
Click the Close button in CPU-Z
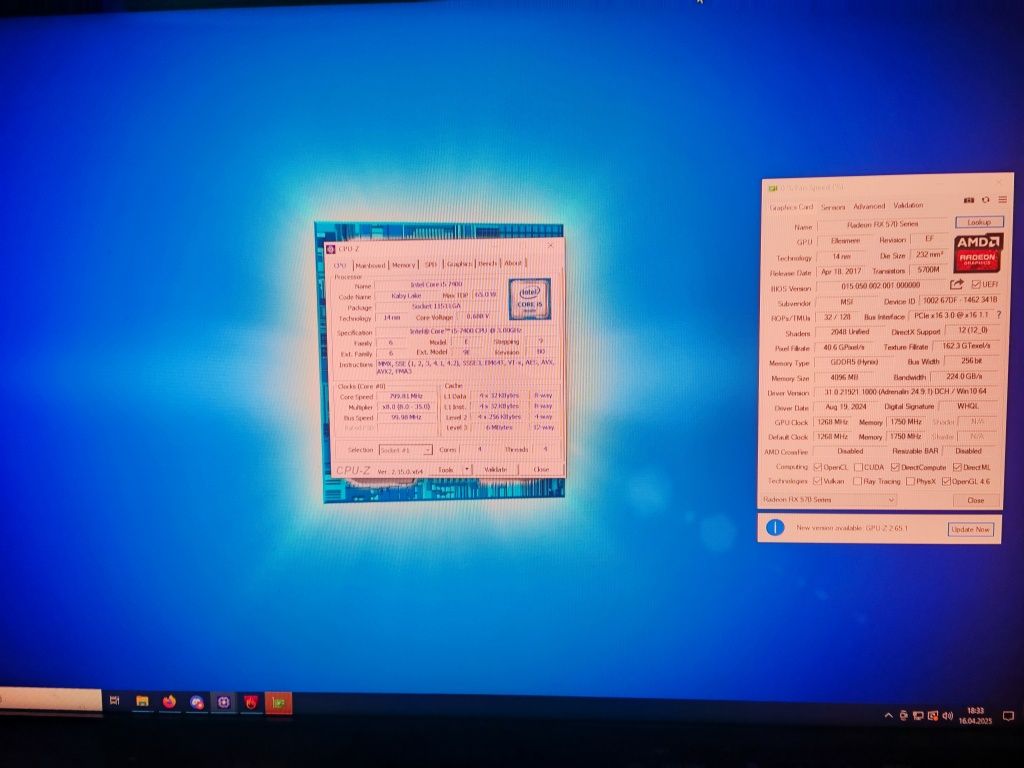pyautogui.click(x=541, y=470)
